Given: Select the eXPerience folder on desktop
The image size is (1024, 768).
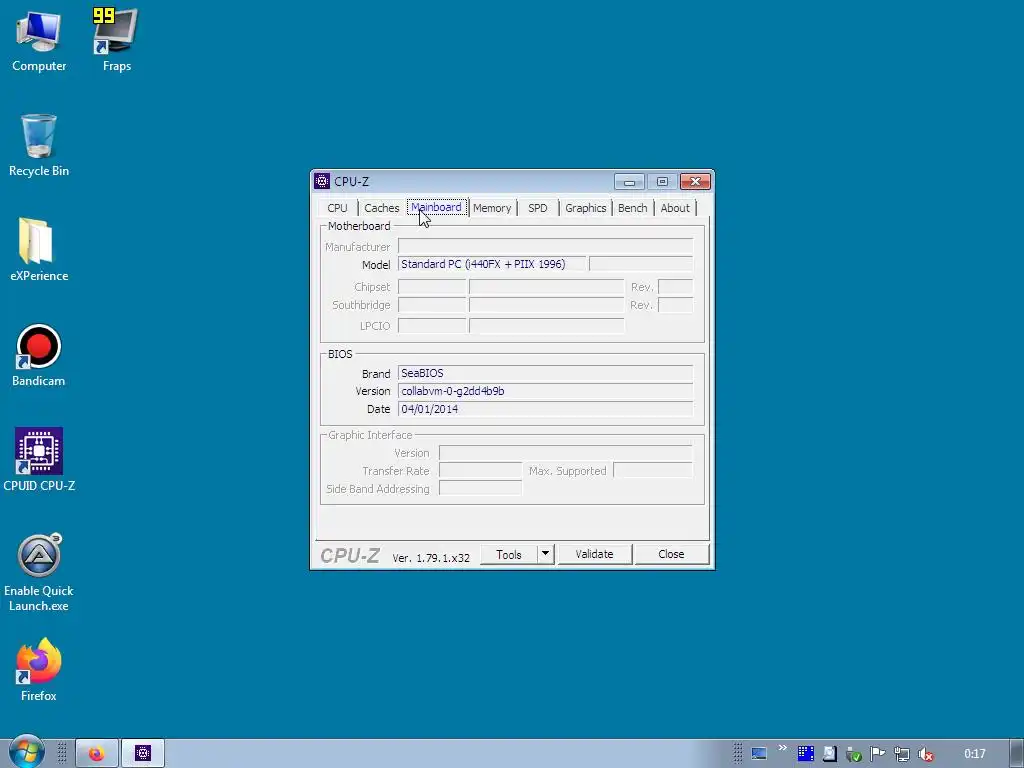Looking at the screenshot, I should (x=39, y=249).
